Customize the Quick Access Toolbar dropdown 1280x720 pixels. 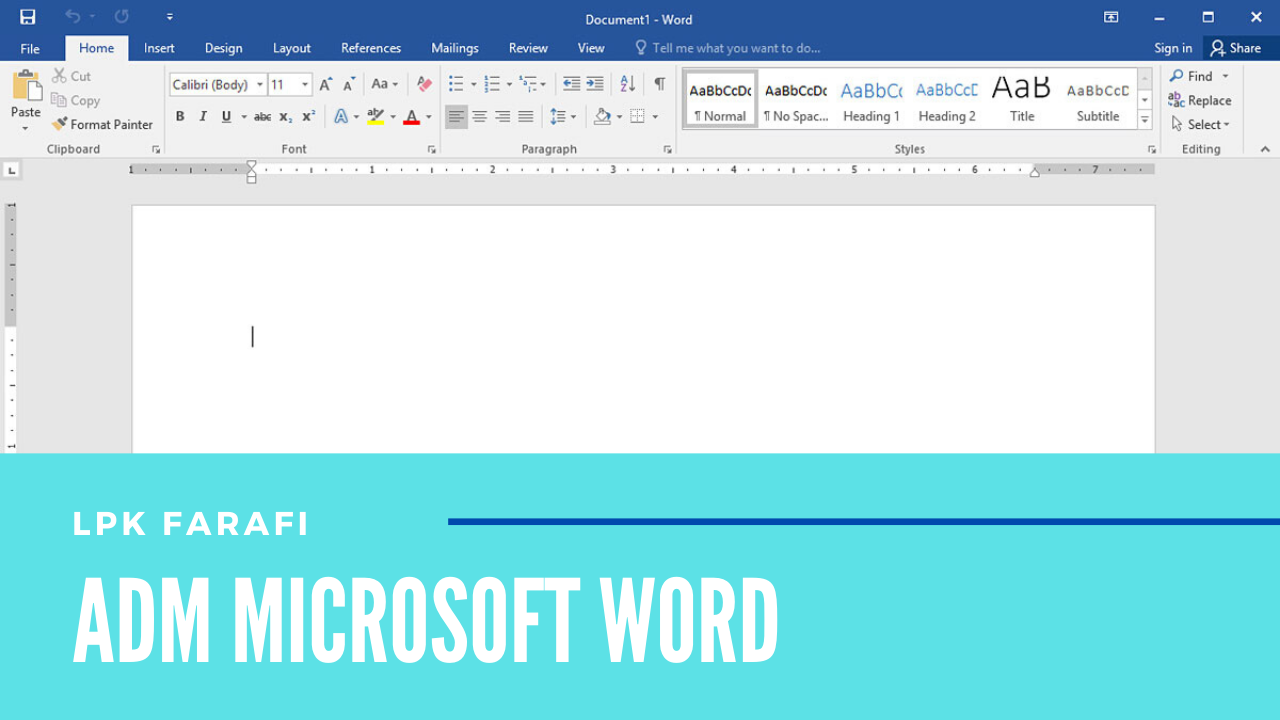click(x=169, y=17)
